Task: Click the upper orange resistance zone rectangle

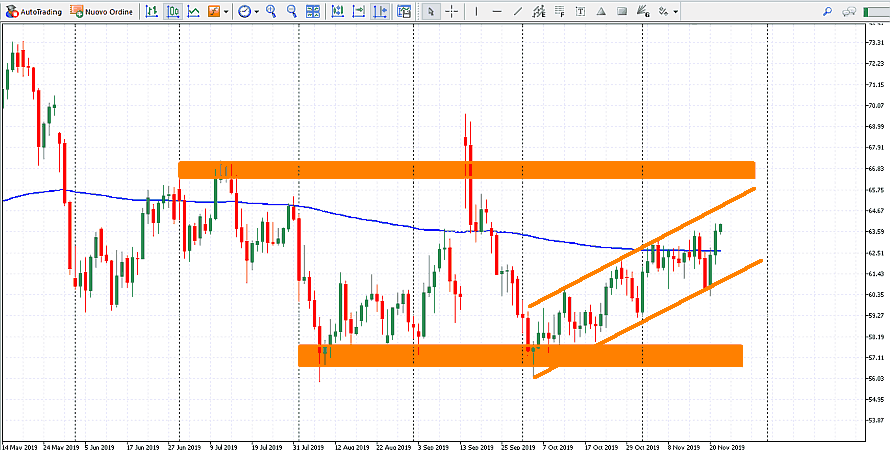Action: [x=466, y=170]
